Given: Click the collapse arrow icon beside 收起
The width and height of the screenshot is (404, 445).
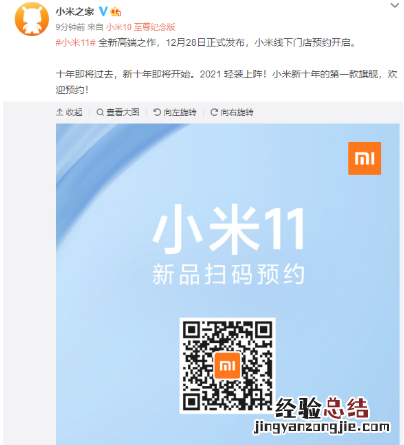Looking at the screenshot, I should click(60, 112).
